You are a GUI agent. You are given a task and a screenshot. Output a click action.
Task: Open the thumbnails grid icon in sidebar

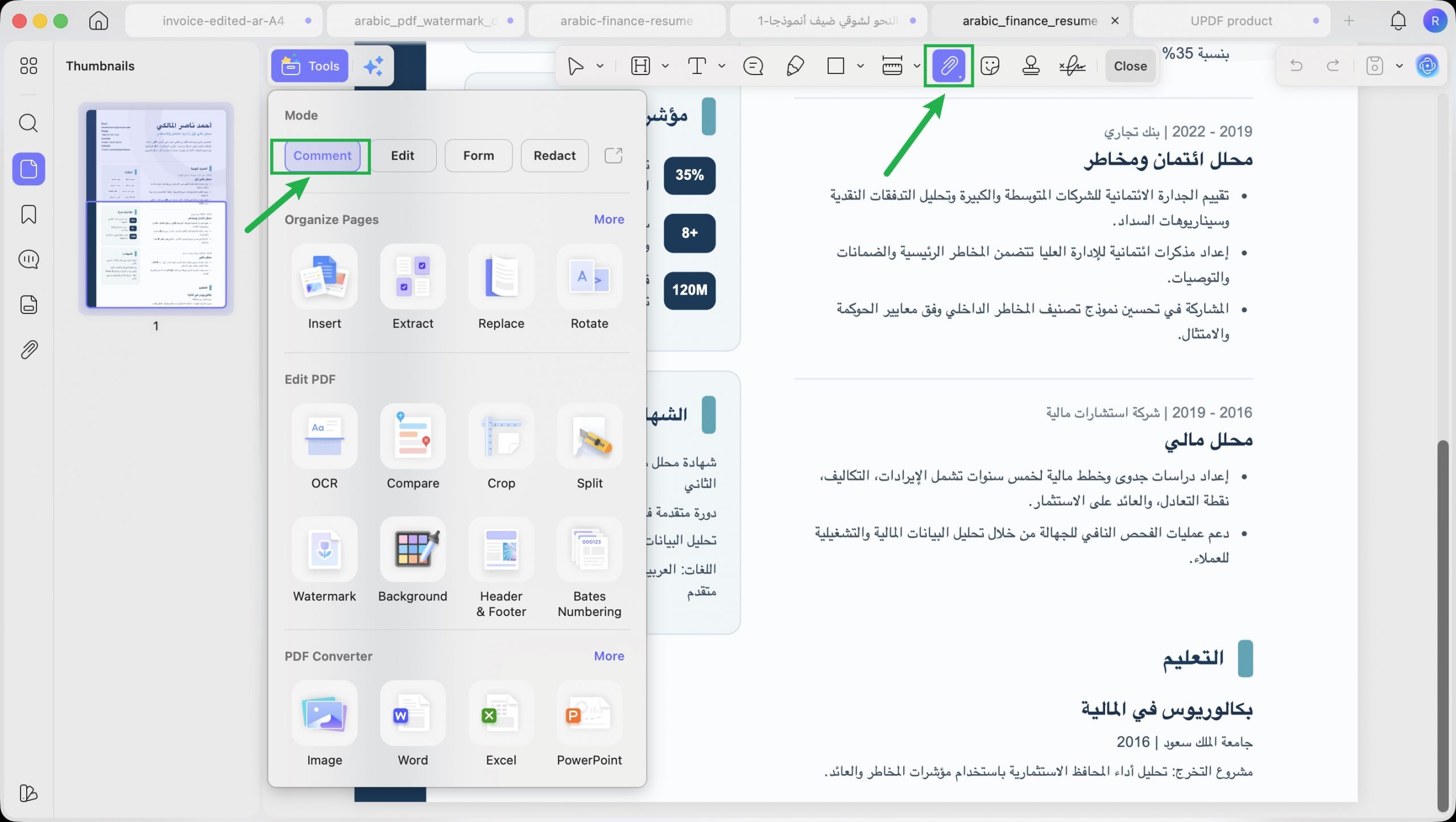(x=28, y=66)
